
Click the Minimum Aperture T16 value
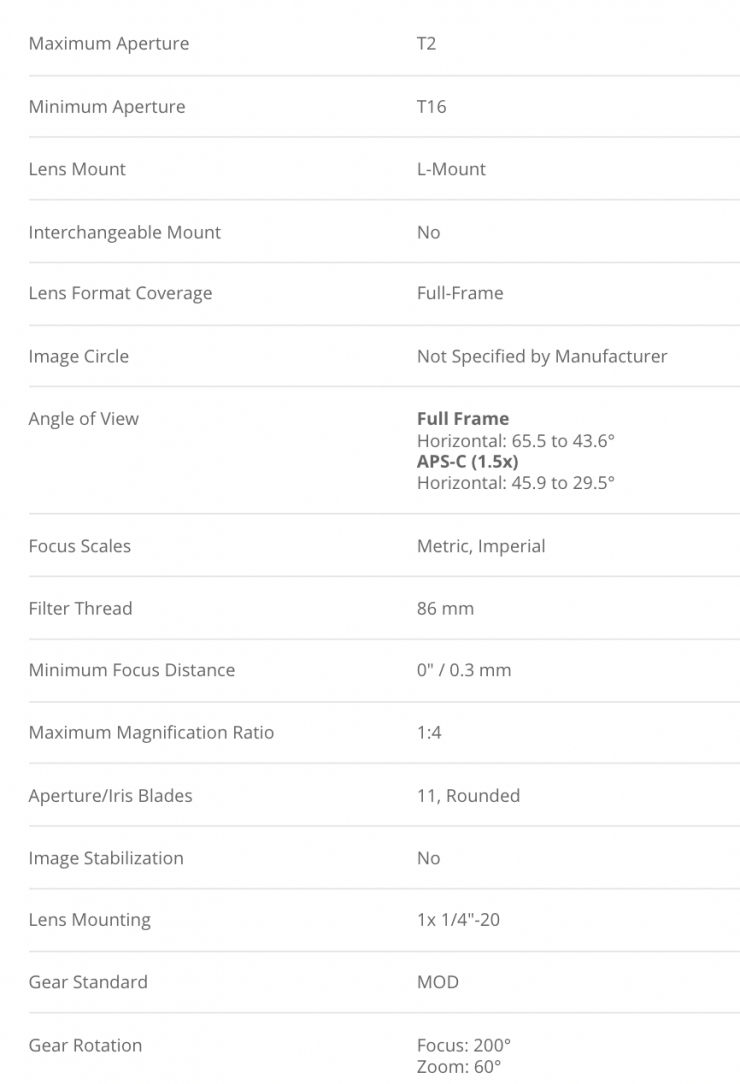(431, 107)
